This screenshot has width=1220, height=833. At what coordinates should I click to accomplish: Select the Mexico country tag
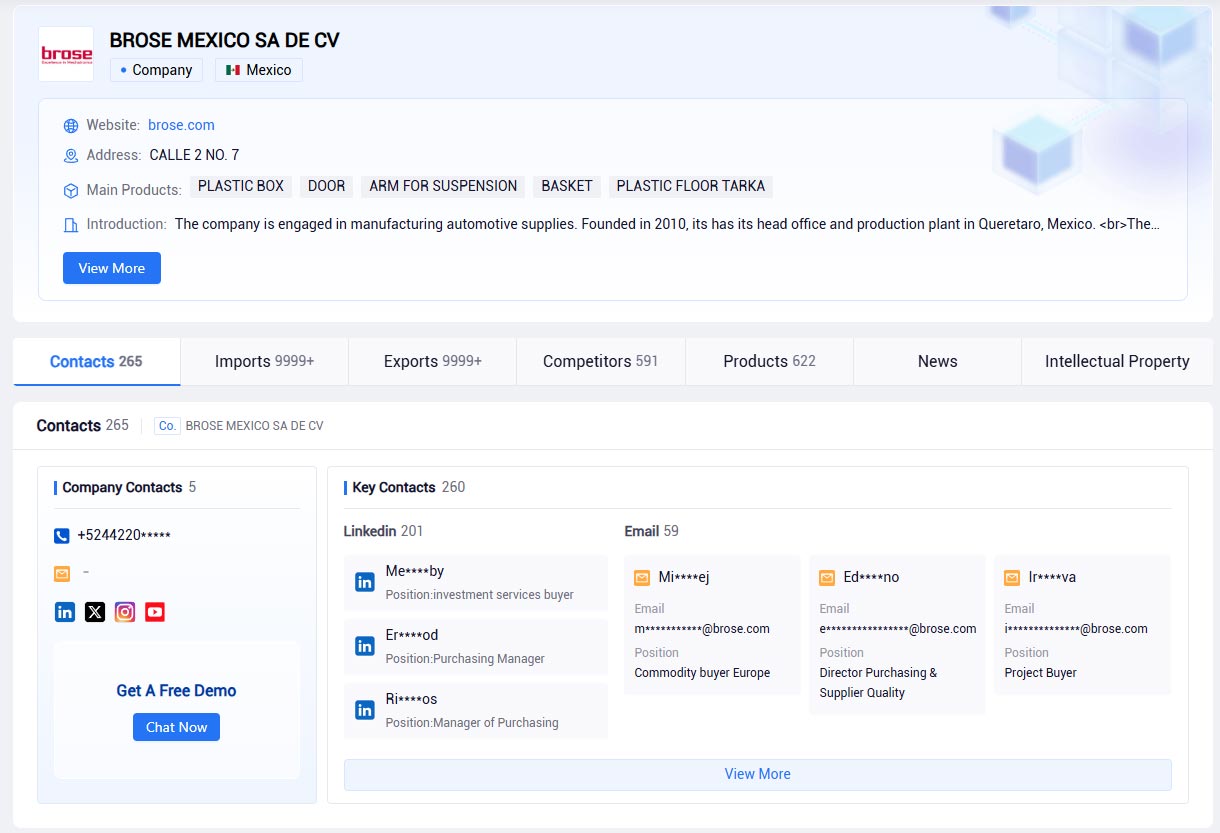[259, 70]
